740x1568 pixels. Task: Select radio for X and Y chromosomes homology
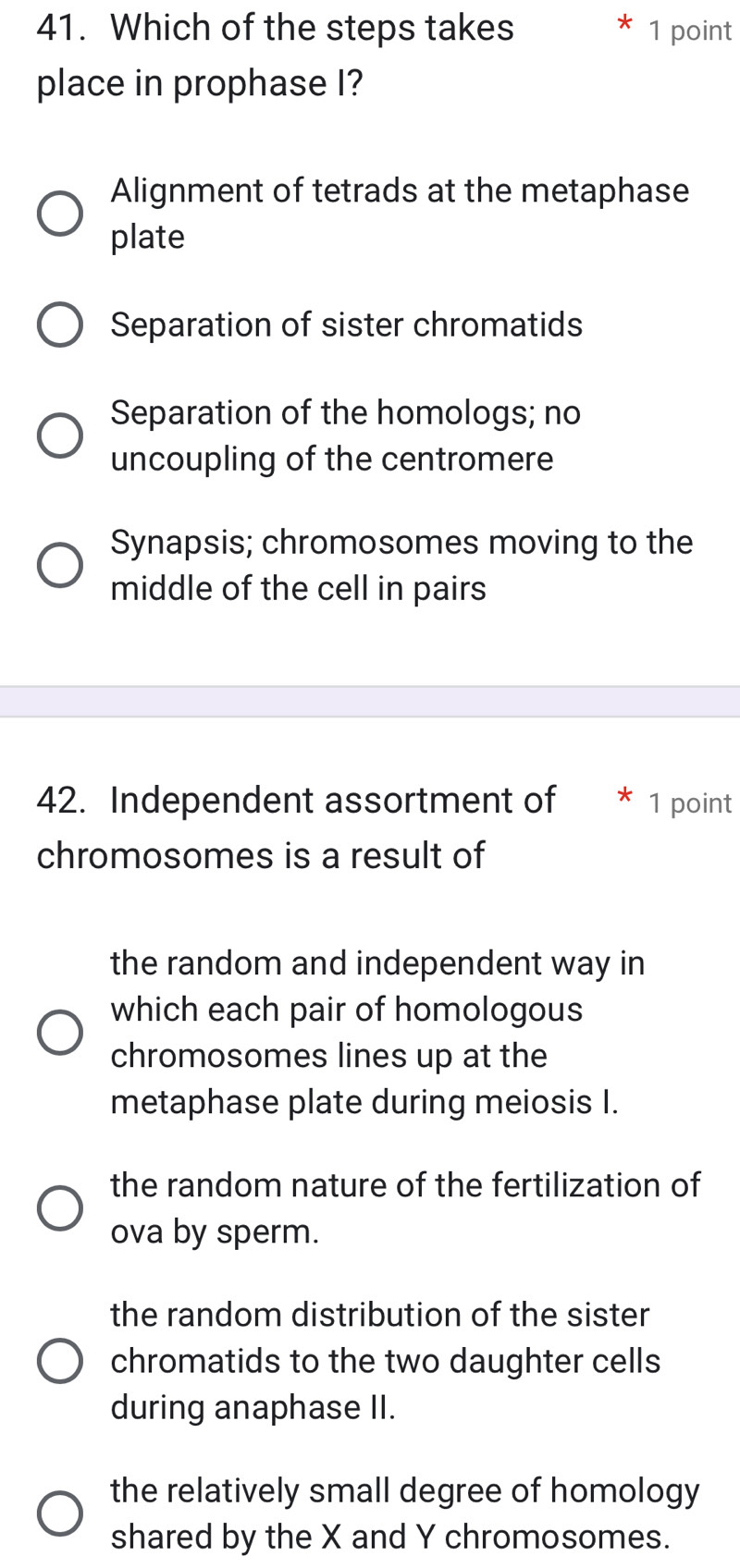[60, 1513]
